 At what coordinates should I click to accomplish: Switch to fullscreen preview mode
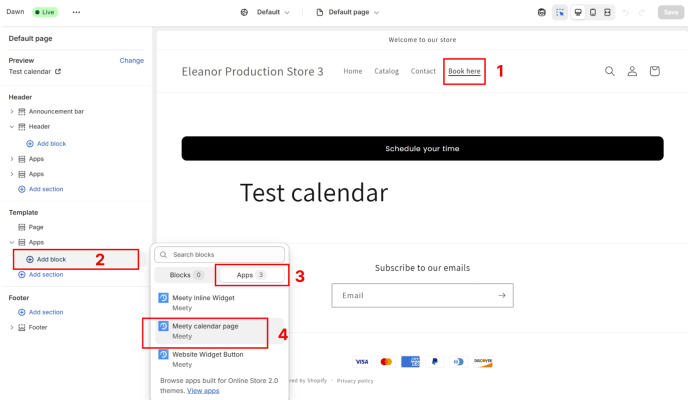[x=607, y=12]
